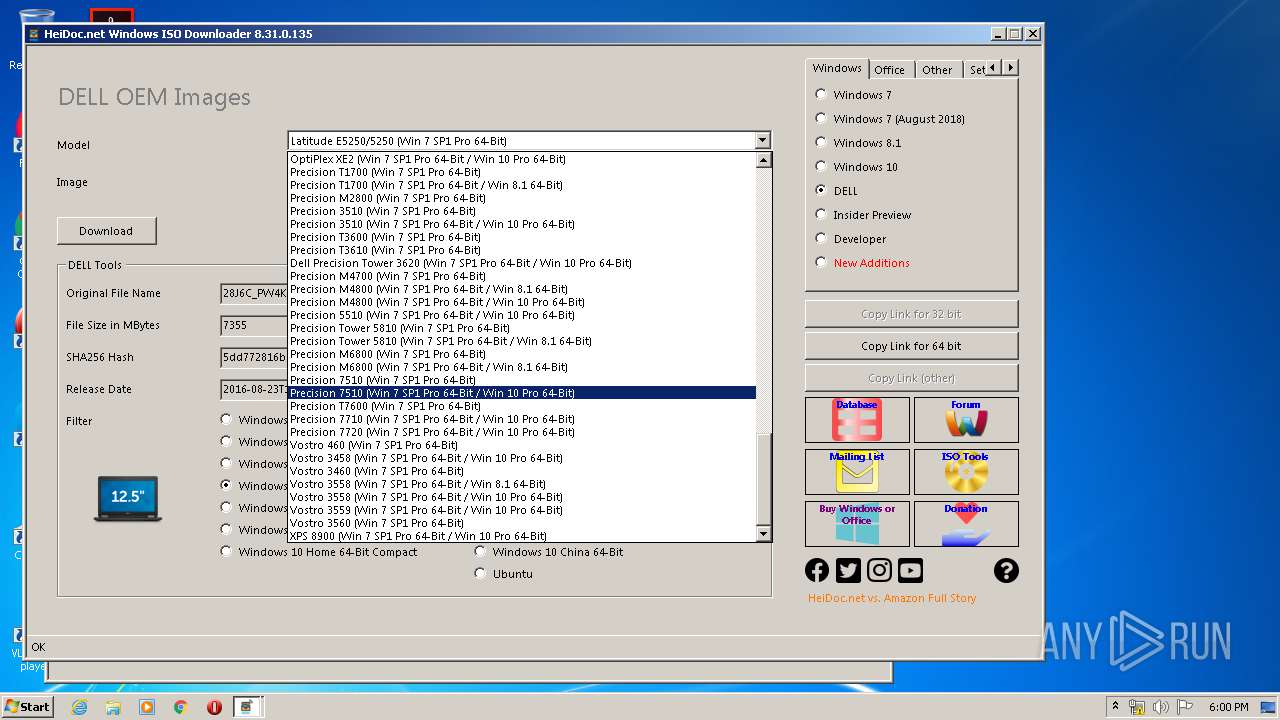Image resolution: width=1280 pixels, height=720 pixels.
Task: Click Copy Link for 64 bit
Action: click(x=911, y=345)
